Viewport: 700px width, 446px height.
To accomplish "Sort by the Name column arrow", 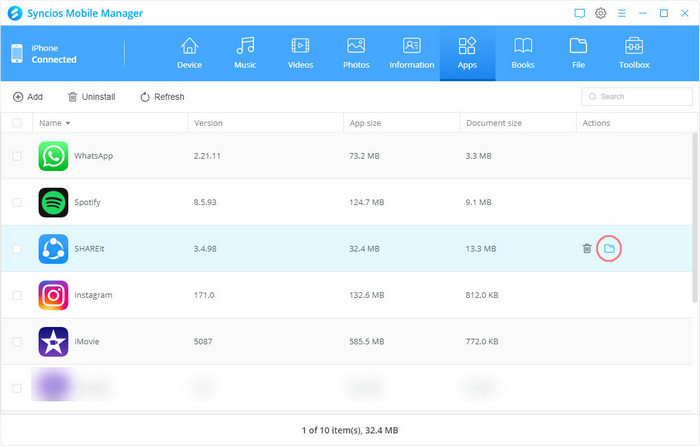I will [68, 123].
